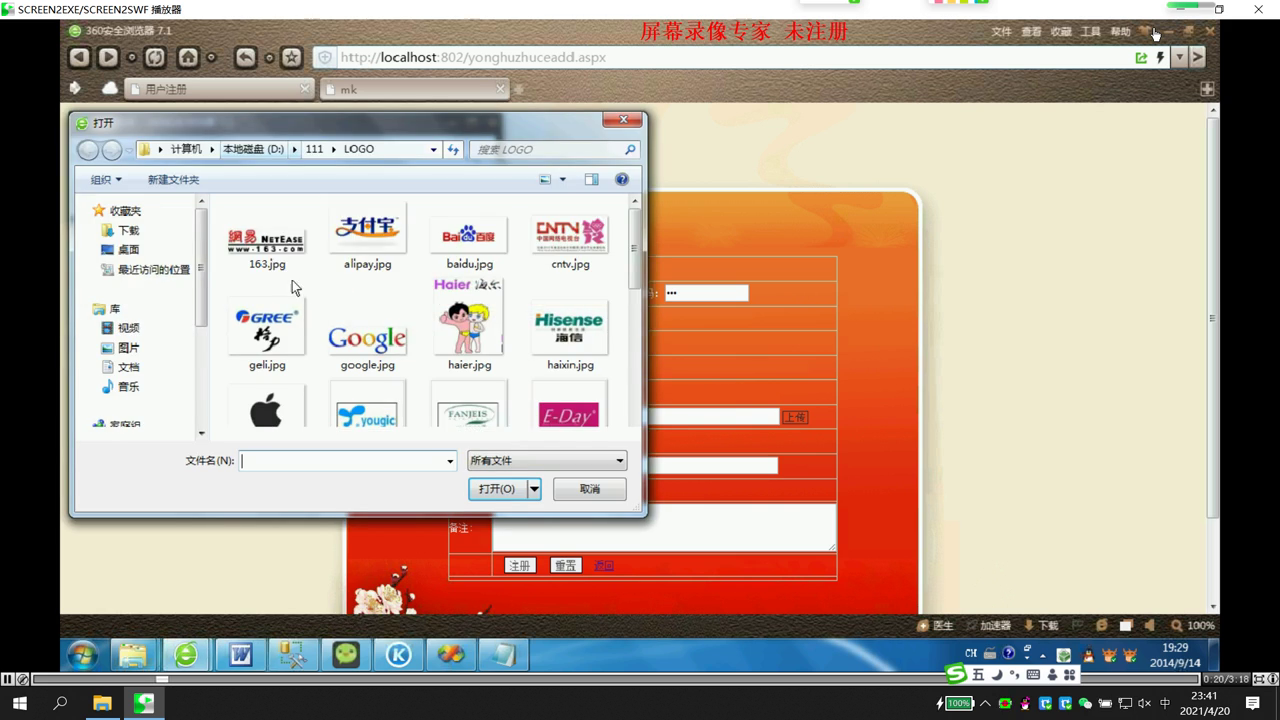Click the search magnifier in the LOGO search box
This screenshot has height=720, width=1280.
coord(630,149)
